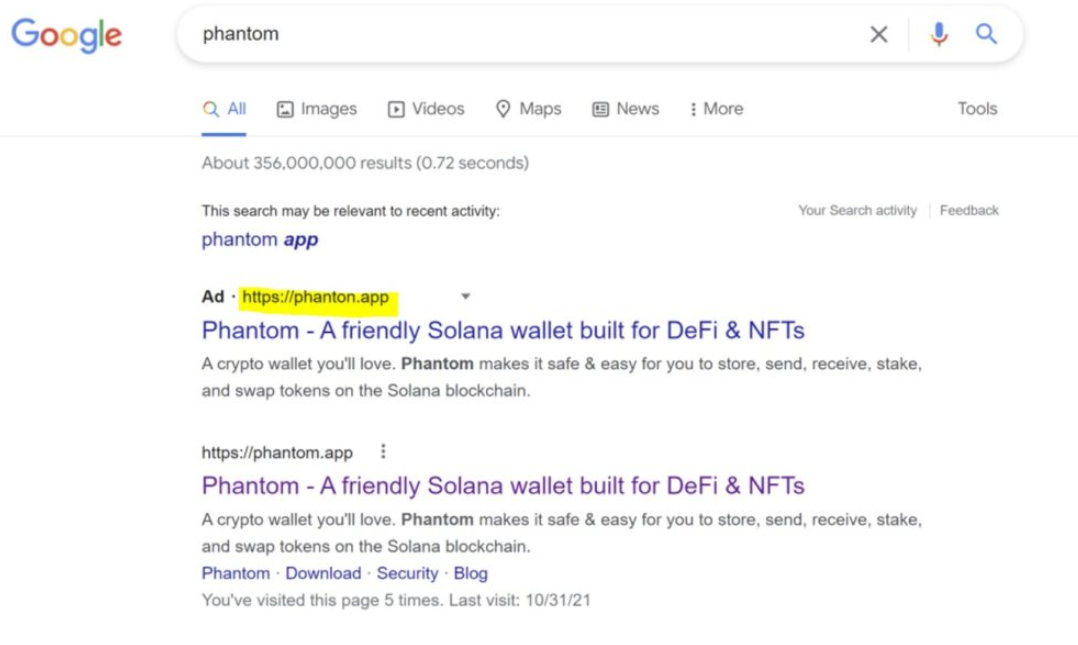
Task: Click the bold 'Ad' label
Action: (x=212, y=297)
